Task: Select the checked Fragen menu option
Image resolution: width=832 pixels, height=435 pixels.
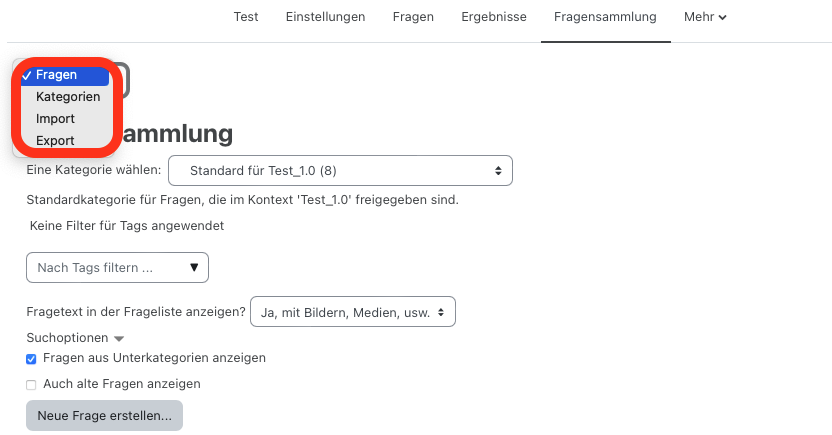Action: [57, 75]
